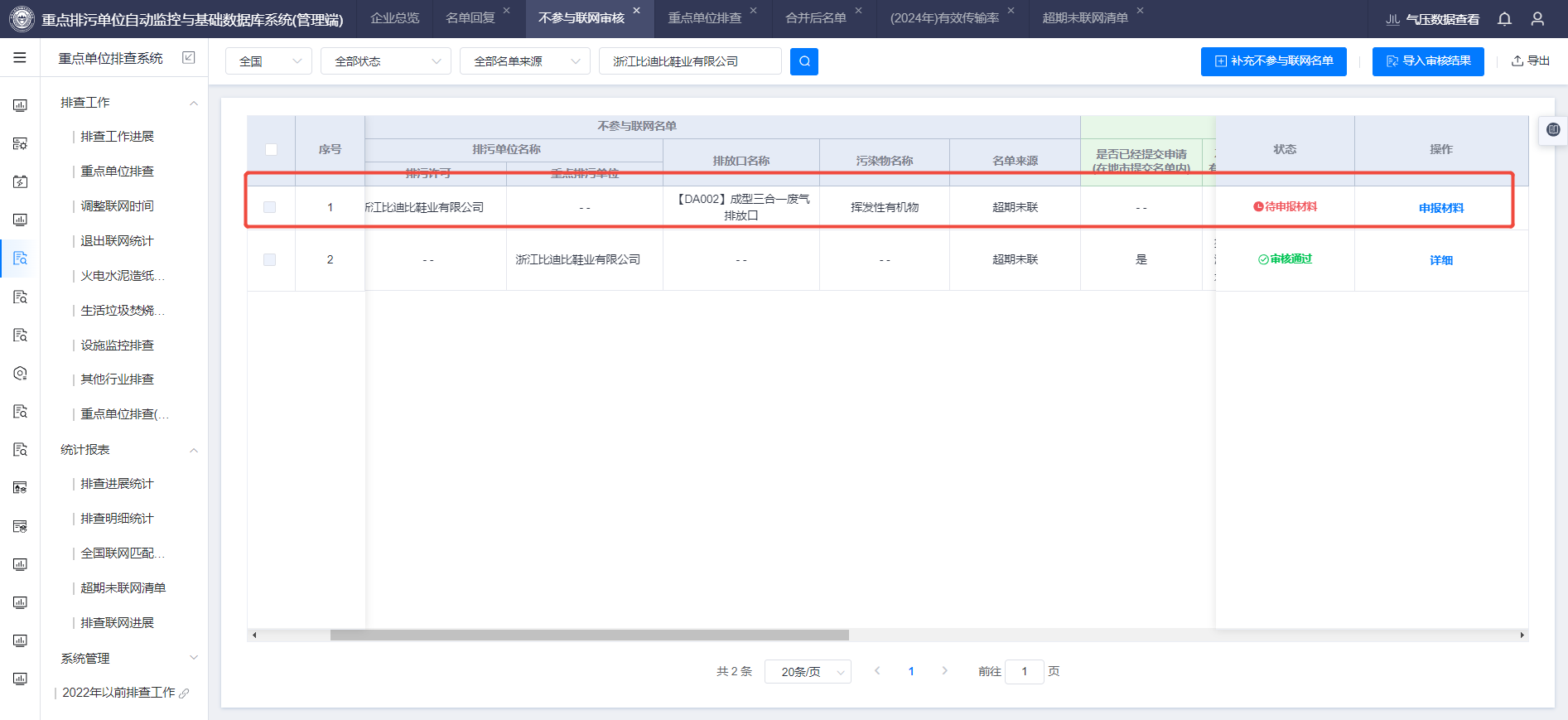This screenshot has height=720, width=1568.
Task: Click 申报材料 link in row 1
Action: [x=1441, y=208]
